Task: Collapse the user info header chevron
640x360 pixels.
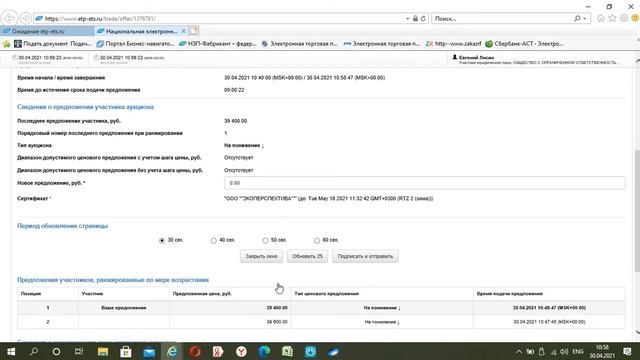Action: click(x=637, y=60)
